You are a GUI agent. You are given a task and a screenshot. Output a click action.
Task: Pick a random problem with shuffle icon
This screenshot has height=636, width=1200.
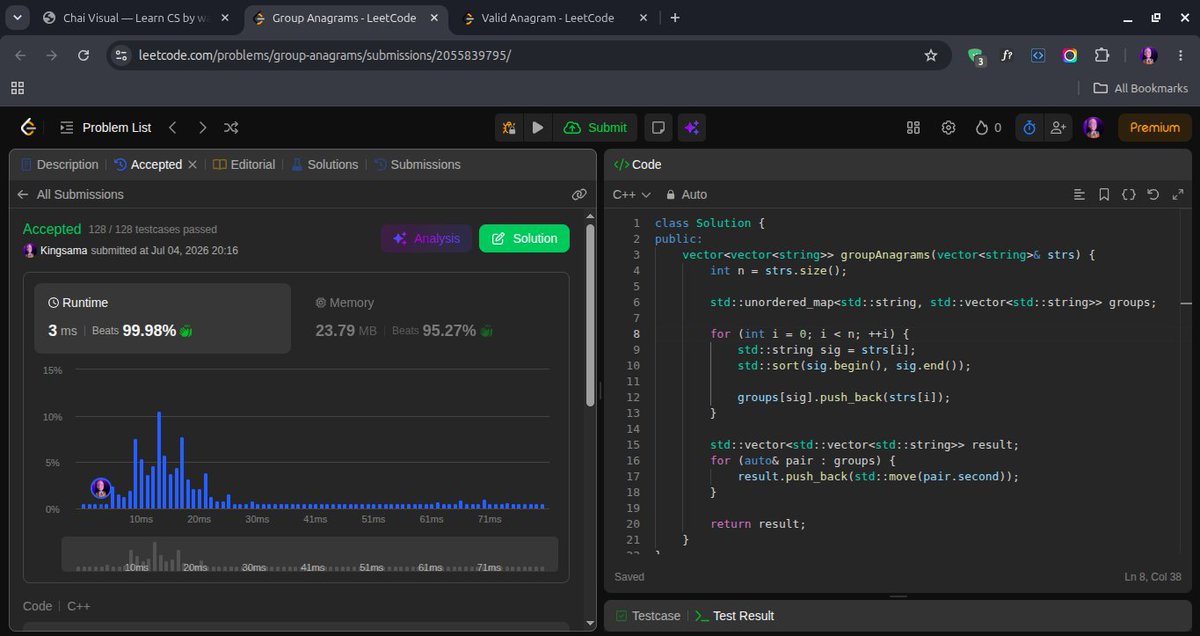pyautogui.click(x=231, y=127)
